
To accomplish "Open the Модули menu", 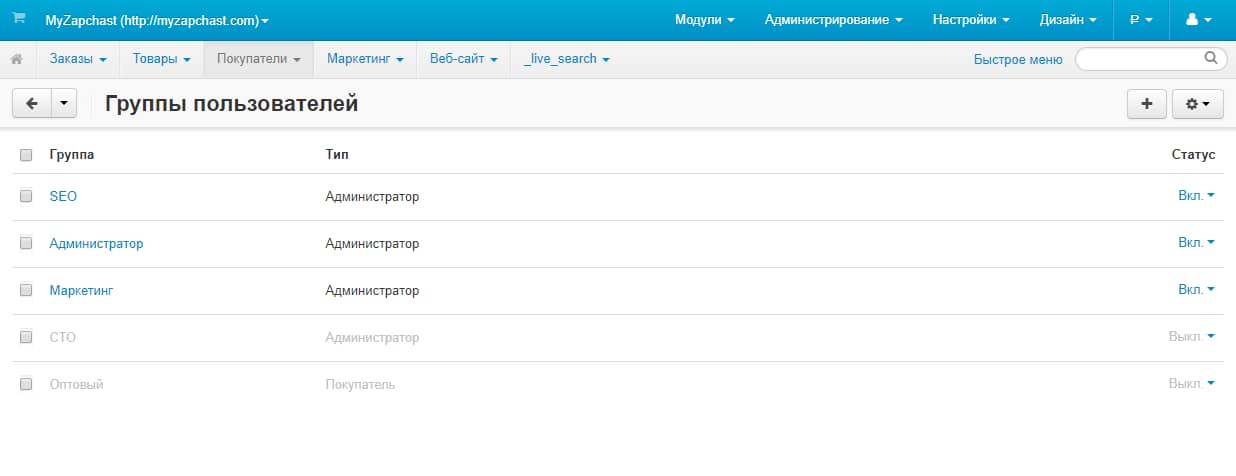I will point(705,19).
